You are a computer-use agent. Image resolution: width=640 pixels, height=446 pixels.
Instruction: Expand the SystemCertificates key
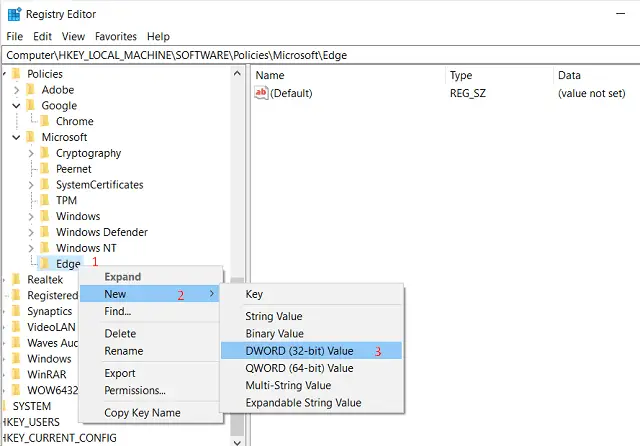point(31,185)
